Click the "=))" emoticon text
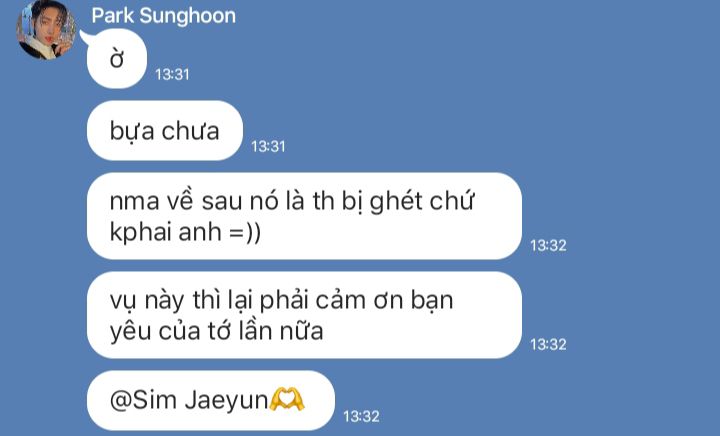This screenshot has height=436, width=720. click(245, 231)
